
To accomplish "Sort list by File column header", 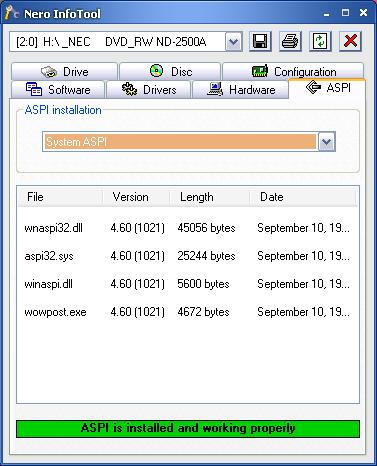I will (x=60, y=197).
